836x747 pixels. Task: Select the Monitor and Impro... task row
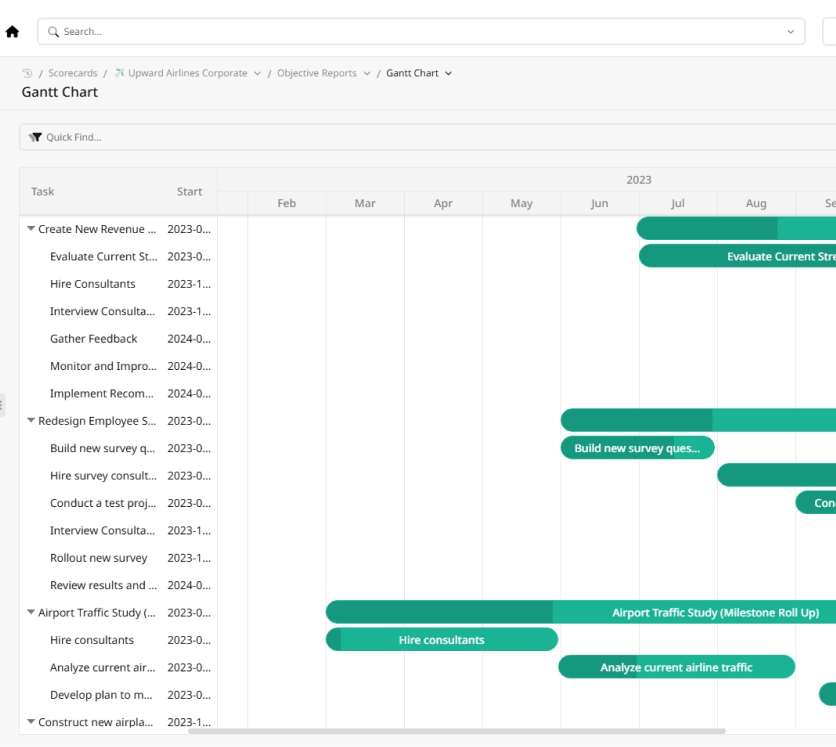point(118,366)
